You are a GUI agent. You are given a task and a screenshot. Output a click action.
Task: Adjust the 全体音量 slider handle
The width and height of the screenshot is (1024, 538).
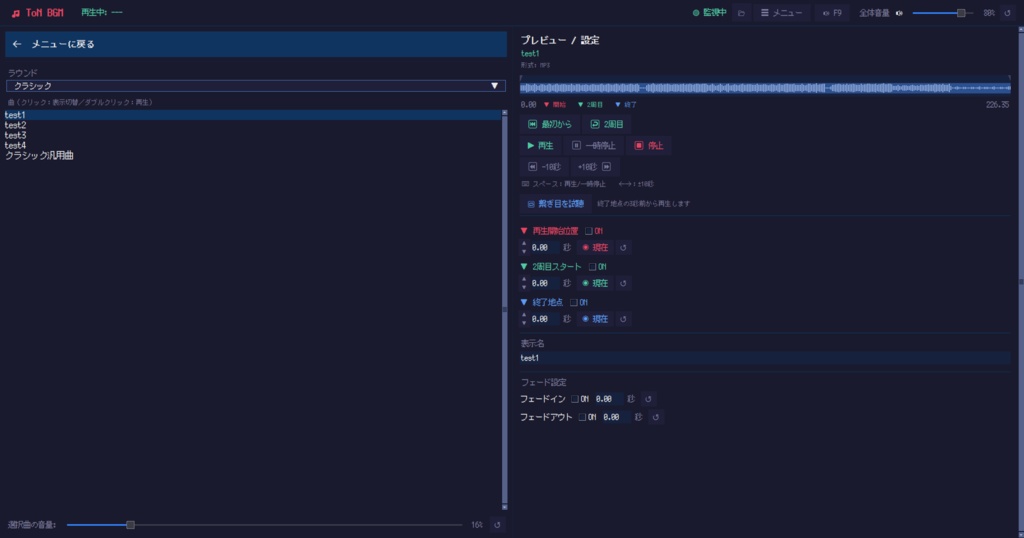961,13
